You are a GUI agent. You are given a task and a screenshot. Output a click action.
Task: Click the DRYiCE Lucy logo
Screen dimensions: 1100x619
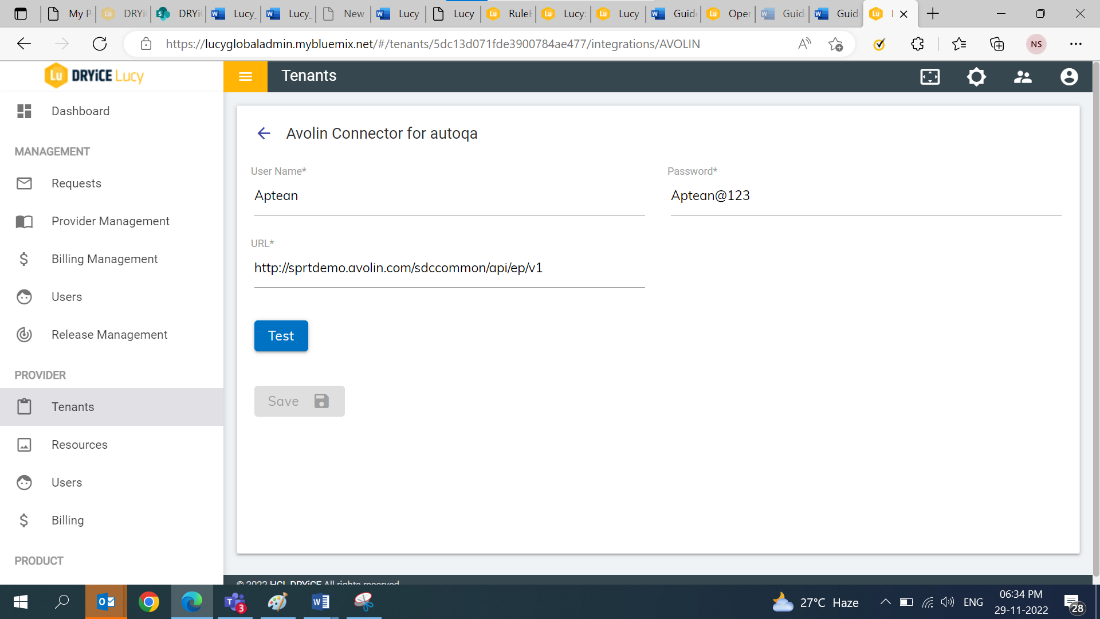click(94, 76)
